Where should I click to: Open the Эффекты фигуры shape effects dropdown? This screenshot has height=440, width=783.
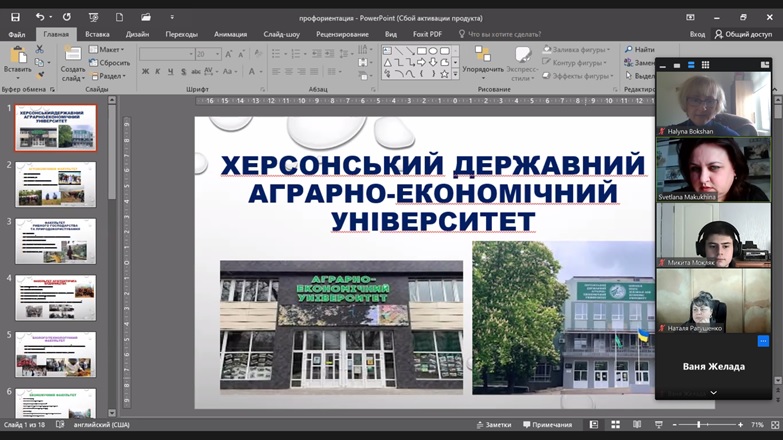point(578,76)
